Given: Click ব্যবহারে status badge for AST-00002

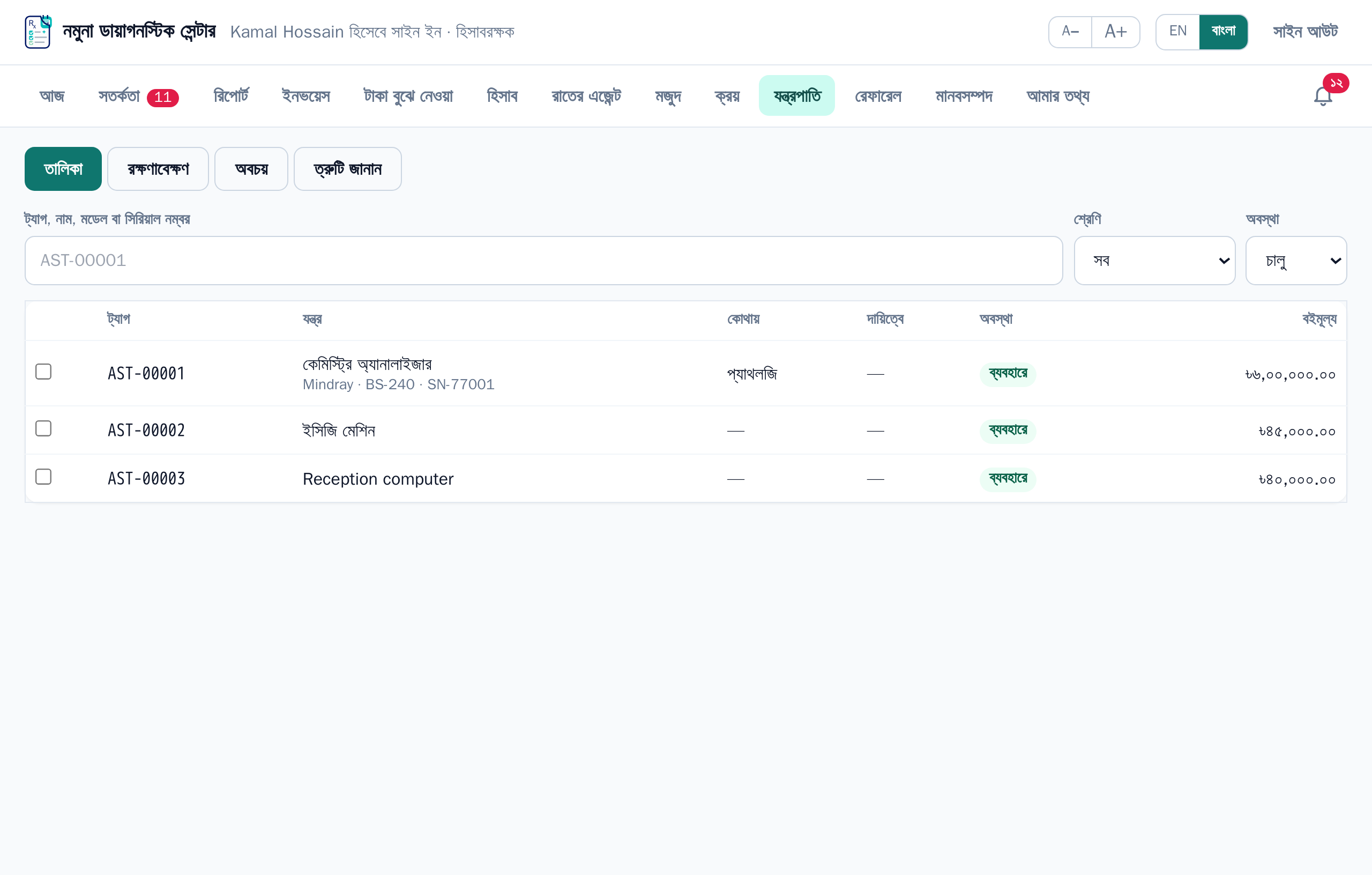Looking at the screenshot, I should 1008,431.
